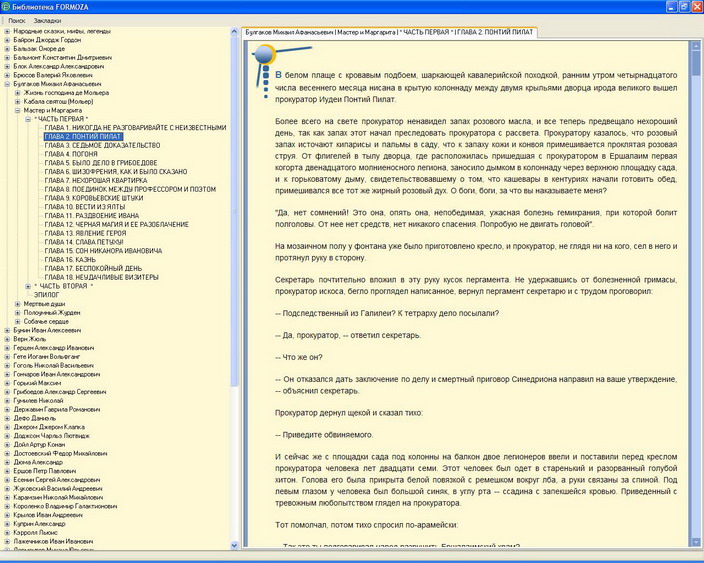The width and height of the screenshot is (704, 563).
Task: Open ГЛАВА 12. ЧЕРНАЯ МАГИЯ И ЕЕ РАЗОБЛАЧЕНИЕ
Action: (x=116, y=224)
